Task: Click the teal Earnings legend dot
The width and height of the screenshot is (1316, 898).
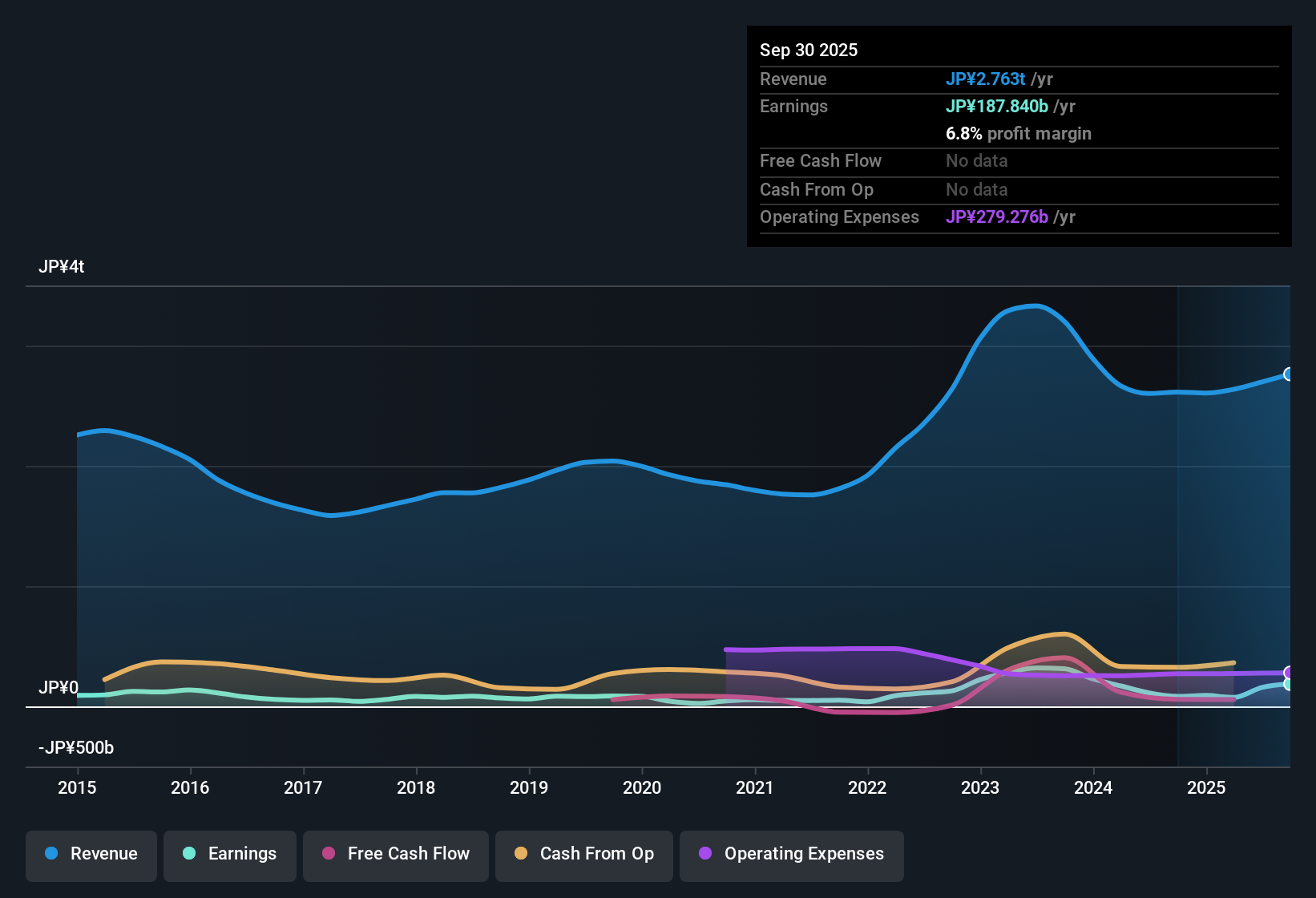Action: pos(189,854)
